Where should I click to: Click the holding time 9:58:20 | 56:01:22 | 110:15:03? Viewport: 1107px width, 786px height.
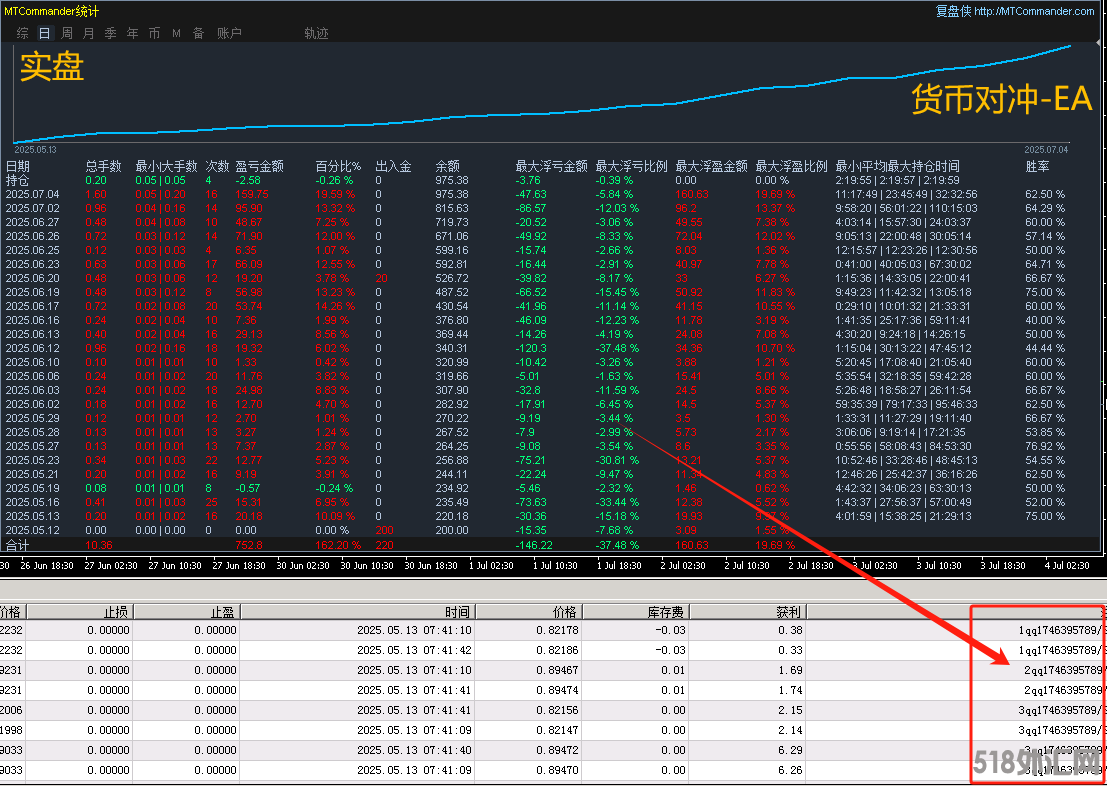(906, 208)
